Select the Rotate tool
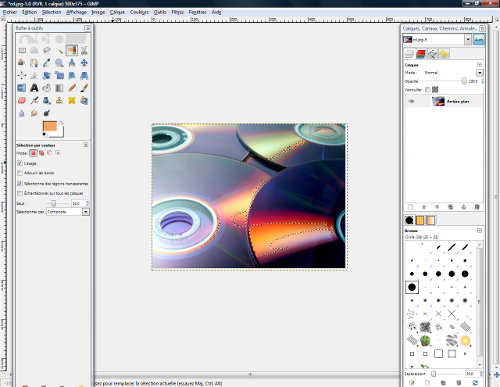The width and height of the screenshot is (500, 387). (x=47, y=75)
